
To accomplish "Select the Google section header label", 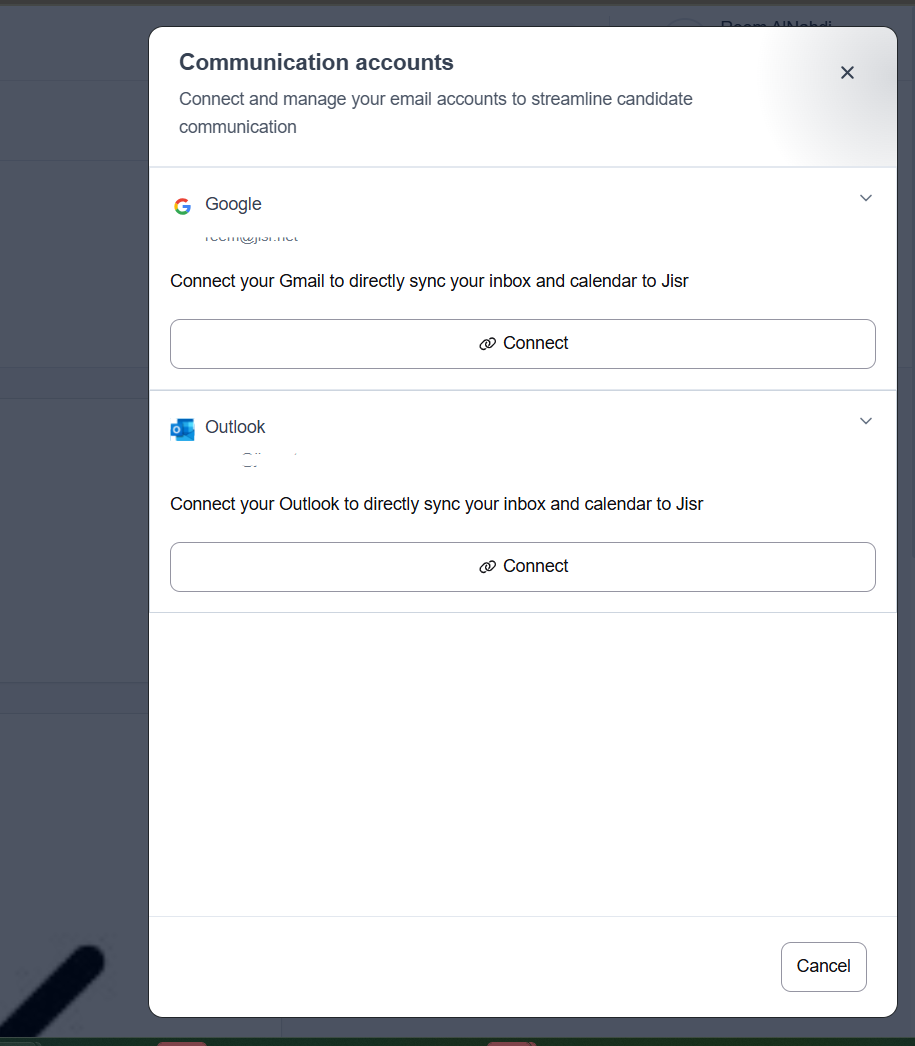I will 233,204.
